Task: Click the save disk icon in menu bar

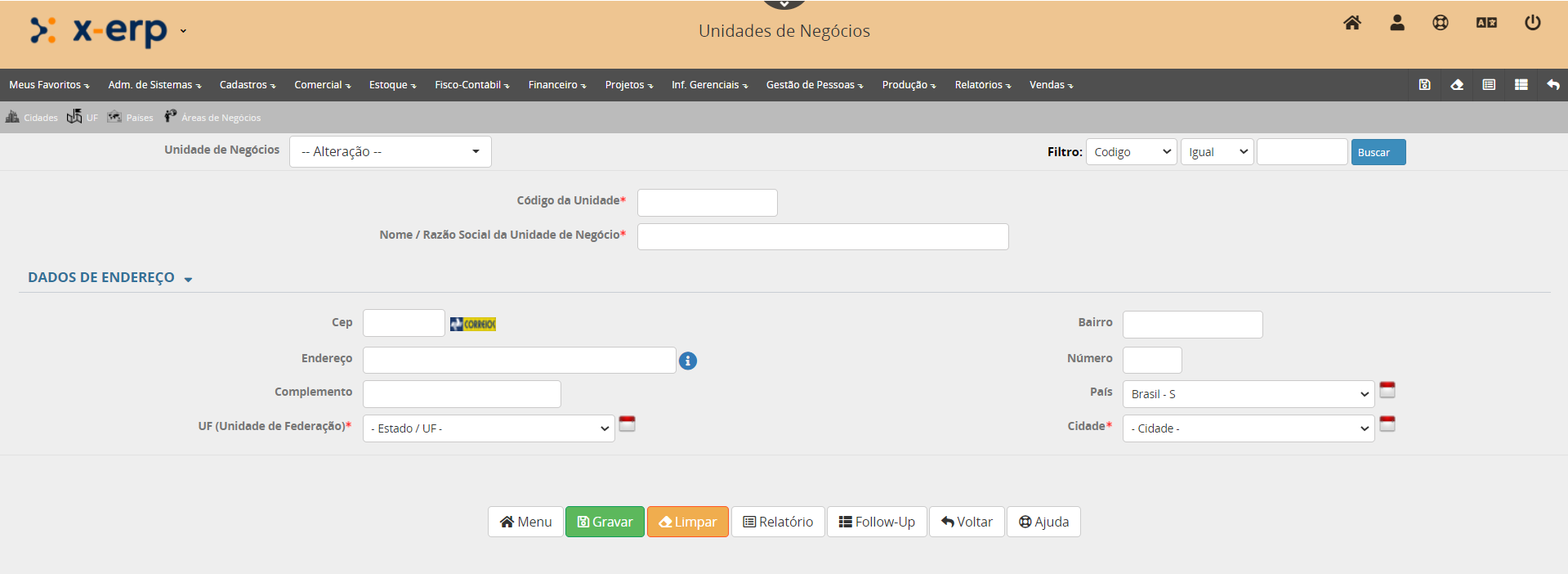Action: click(1424, 85)
